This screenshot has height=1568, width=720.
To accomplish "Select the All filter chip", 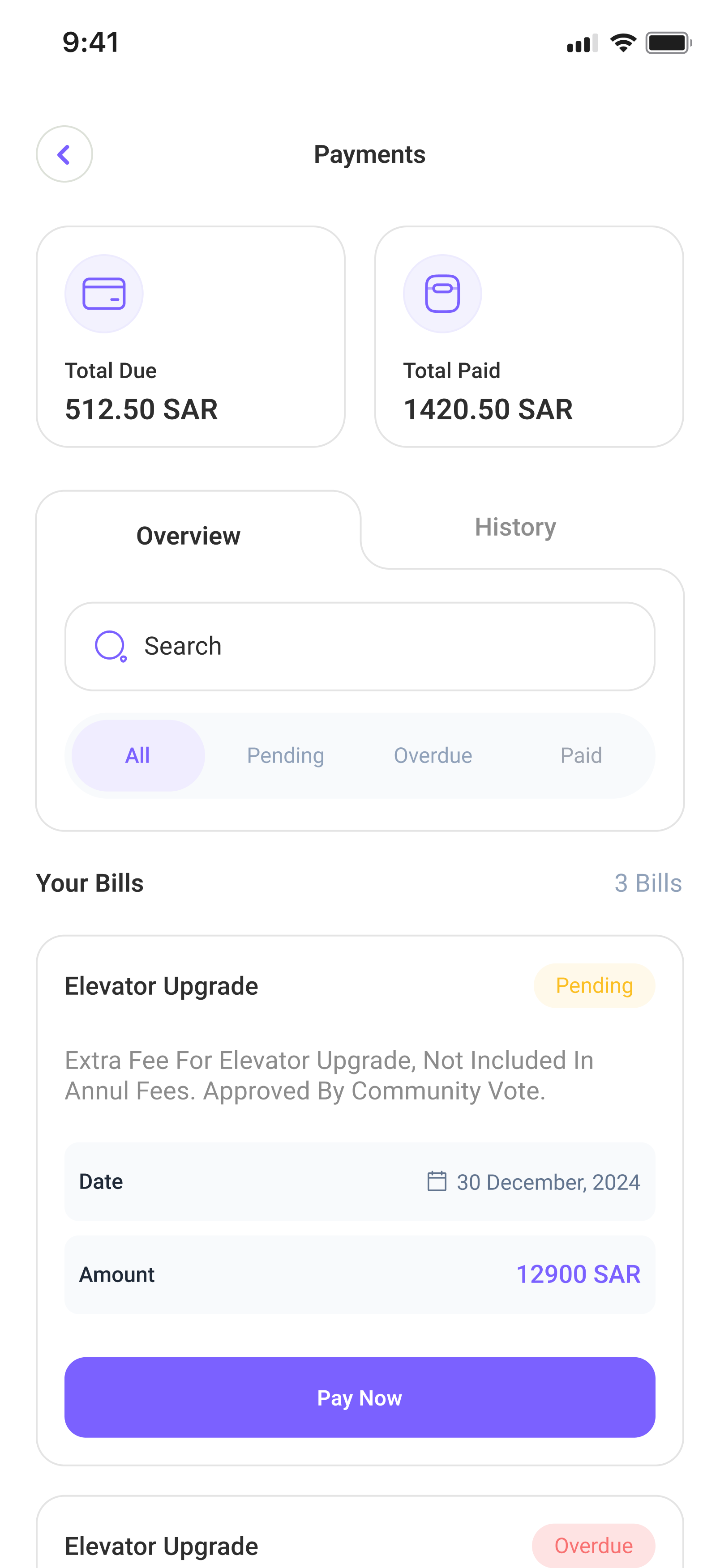I will (137, 755).
